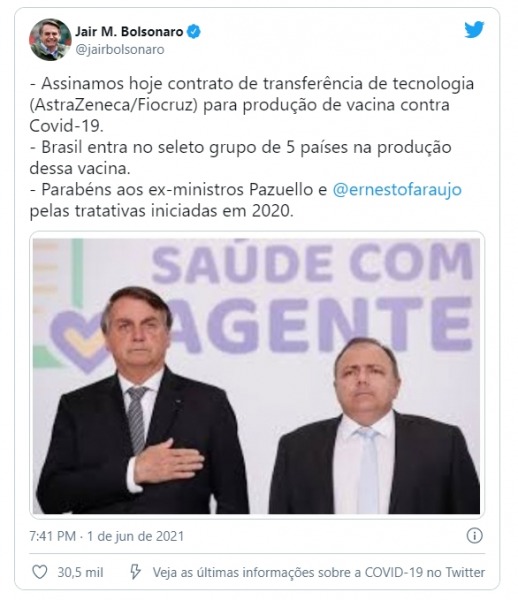Click the 7:41 PM timestamp
The width and height of the screenshot is (518, 600).
pos(52,536)
